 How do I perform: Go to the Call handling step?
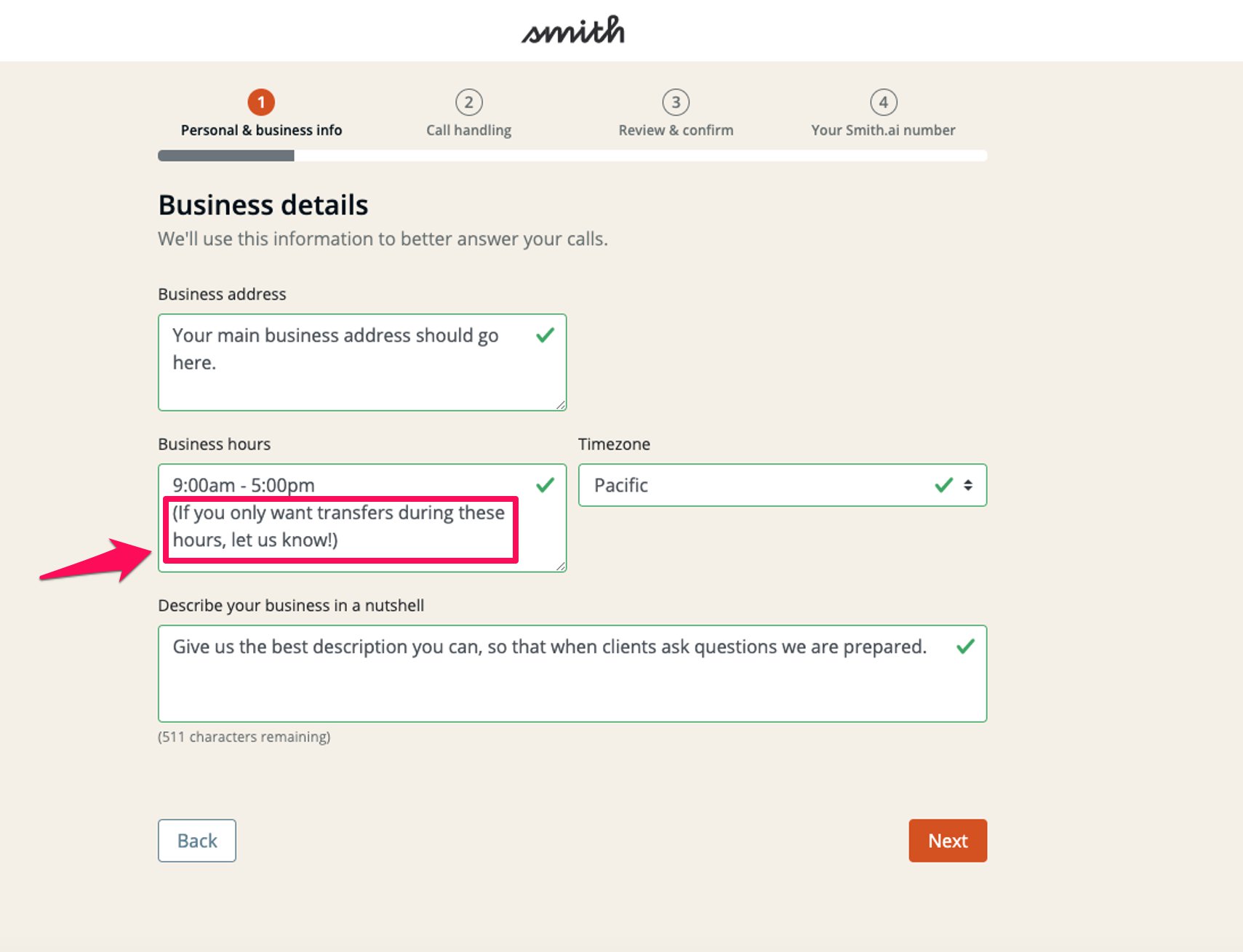click(469, 130)
